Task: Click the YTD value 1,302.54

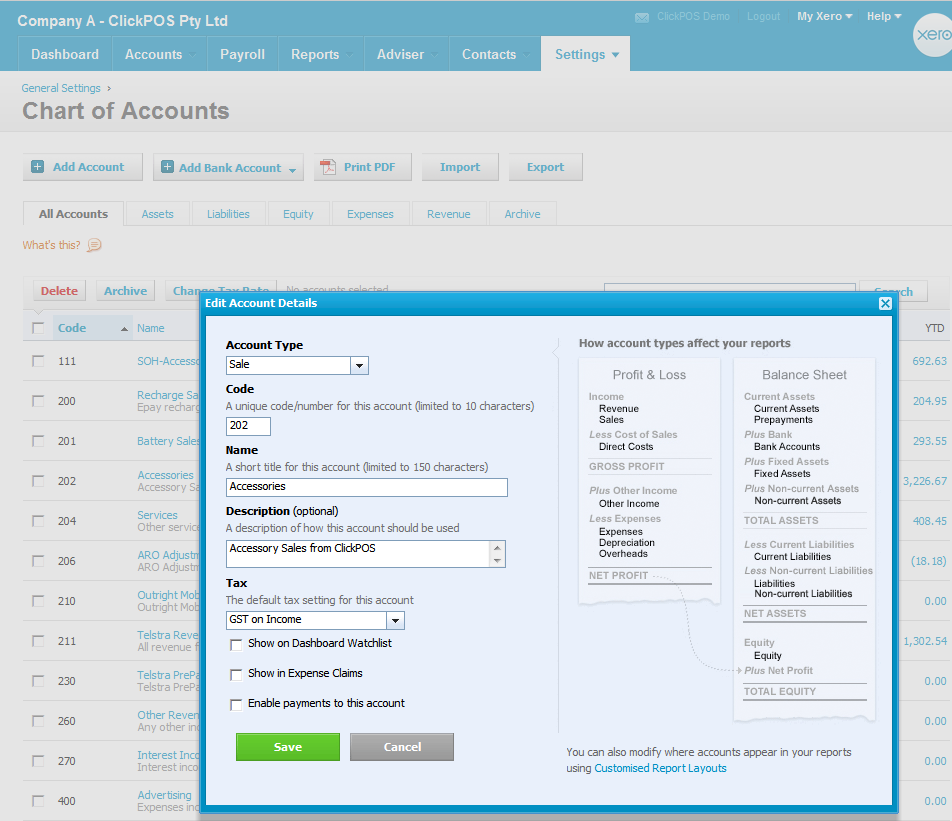Action: tap(925, 641)
